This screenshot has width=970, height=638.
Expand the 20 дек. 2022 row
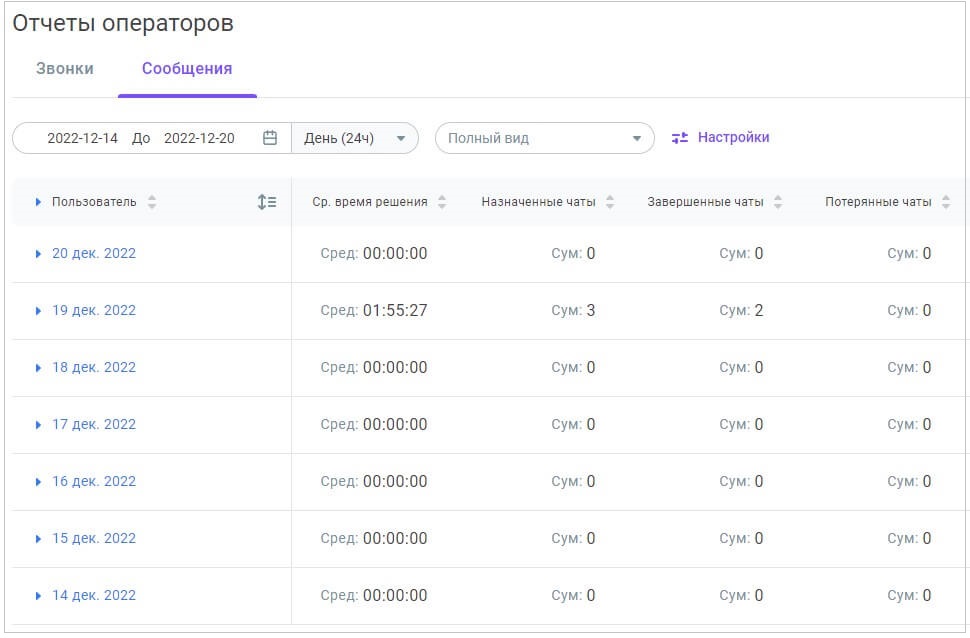tap(38, 254)
